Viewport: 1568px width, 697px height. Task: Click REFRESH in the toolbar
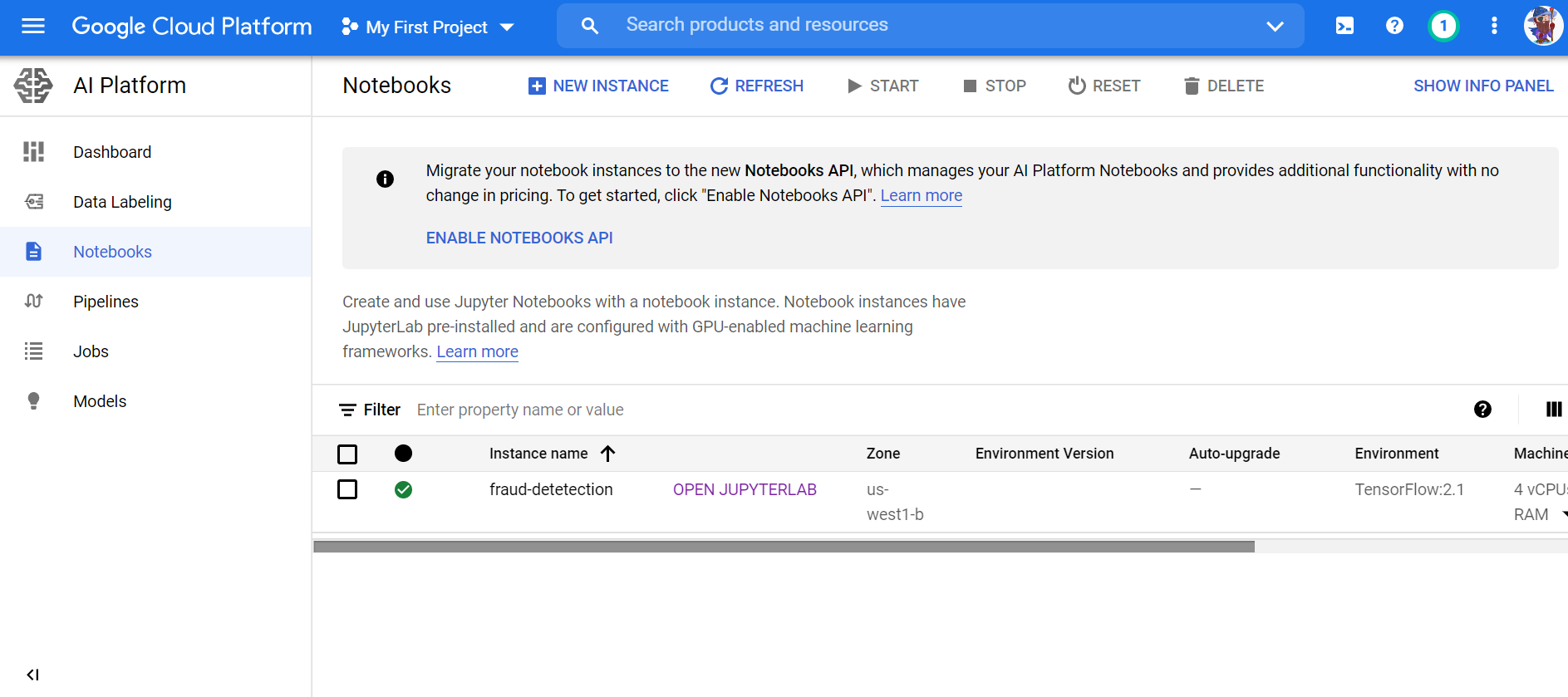click(757, 86)
